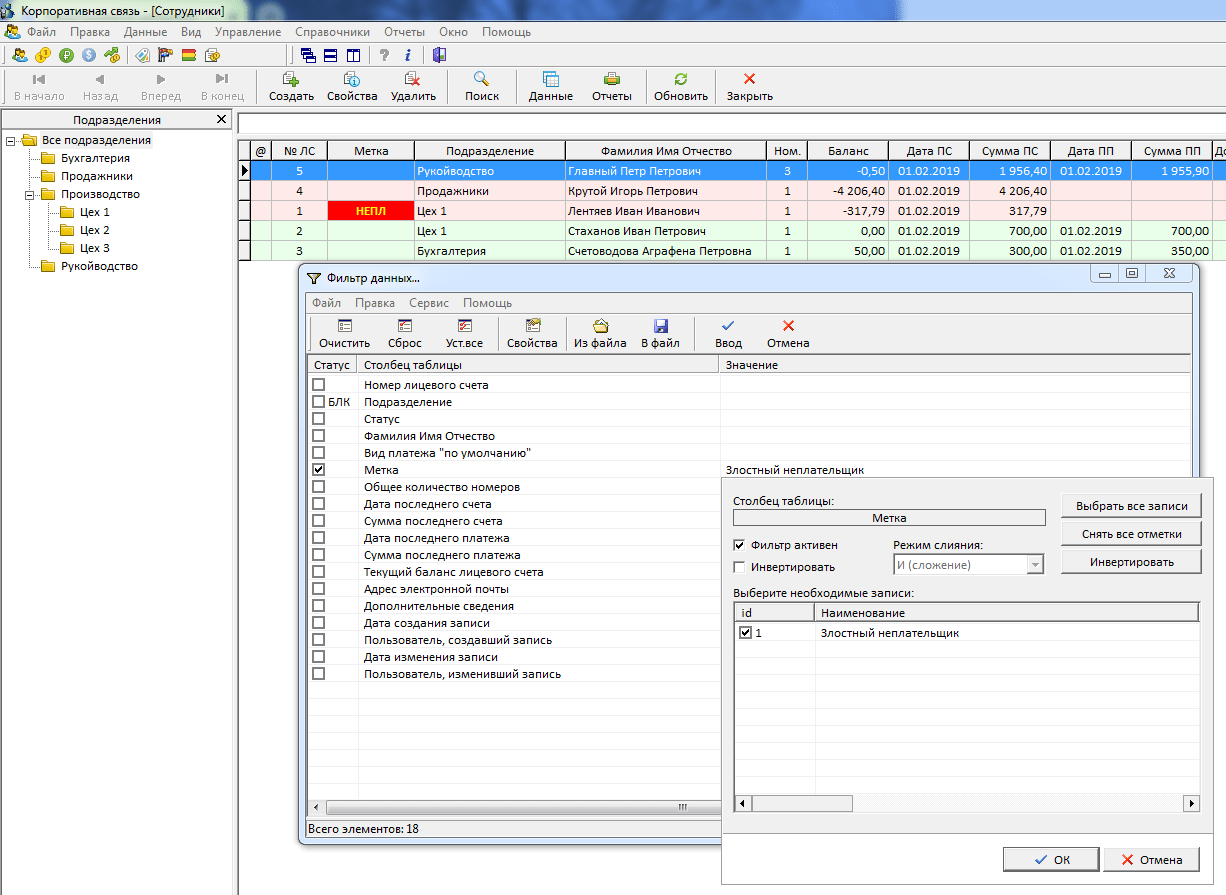Click the OK button

click(1049, 859)
